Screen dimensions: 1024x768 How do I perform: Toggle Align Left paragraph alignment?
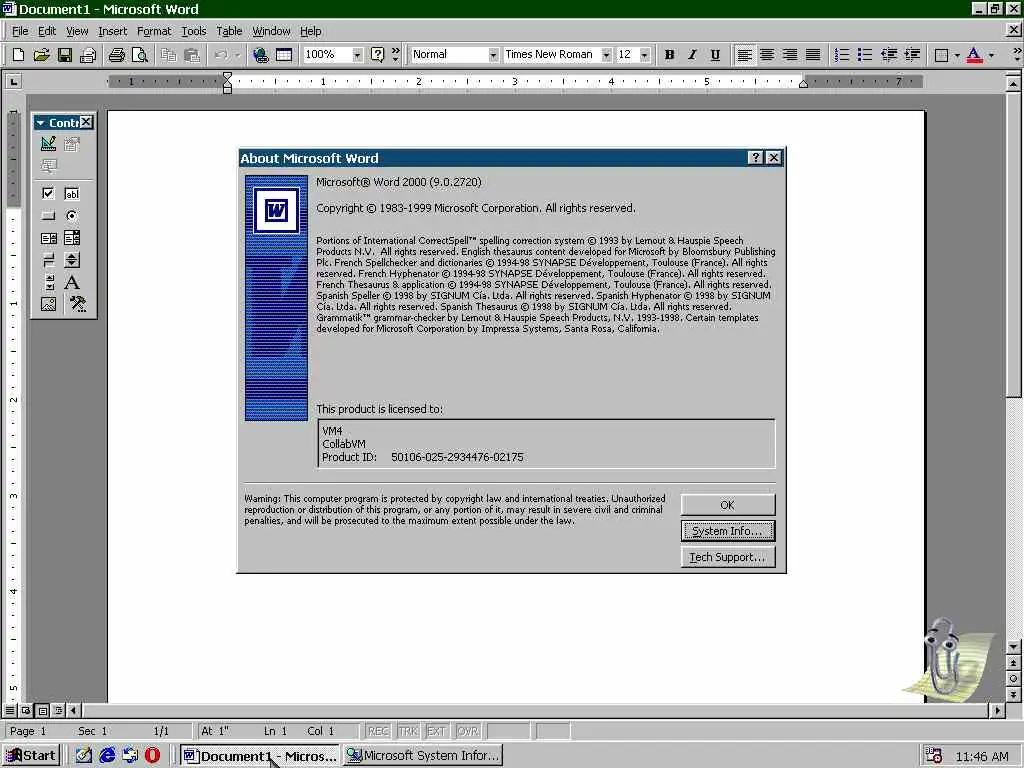point(744,55)
